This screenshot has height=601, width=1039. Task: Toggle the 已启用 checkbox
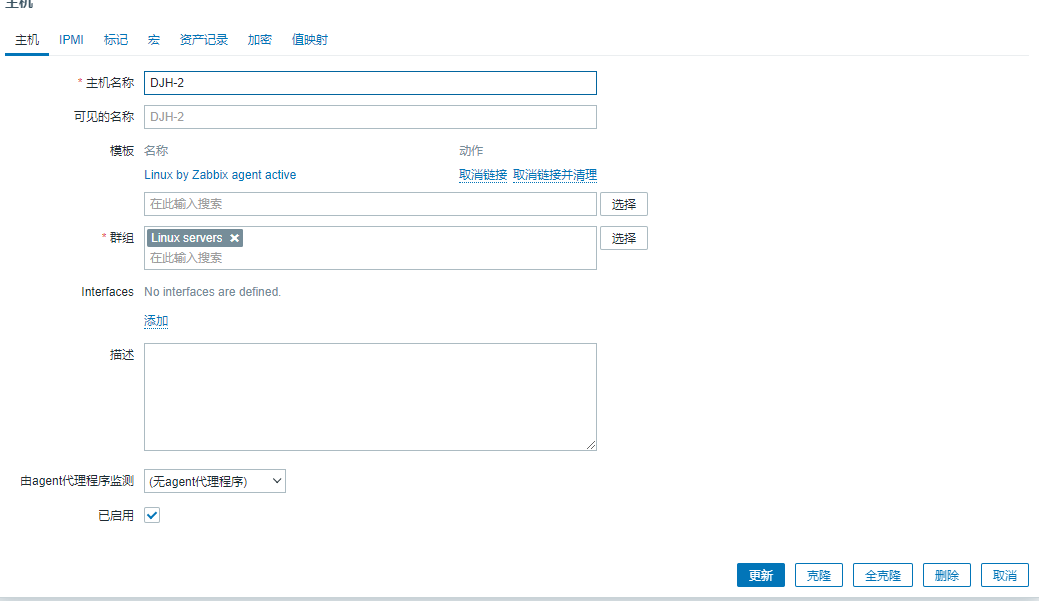[152, 515]
